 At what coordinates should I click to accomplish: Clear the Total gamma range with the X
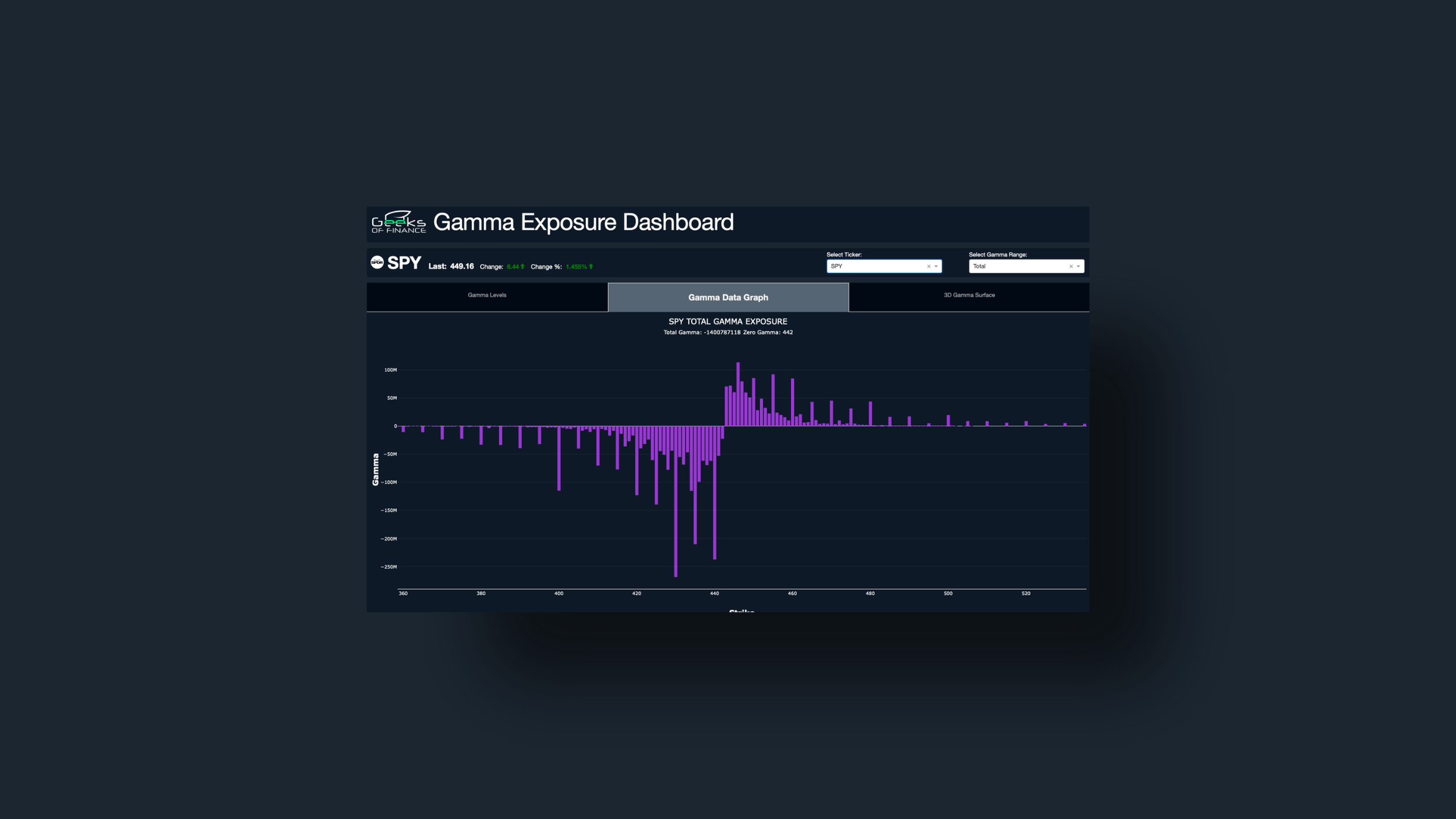point(1071,266)
